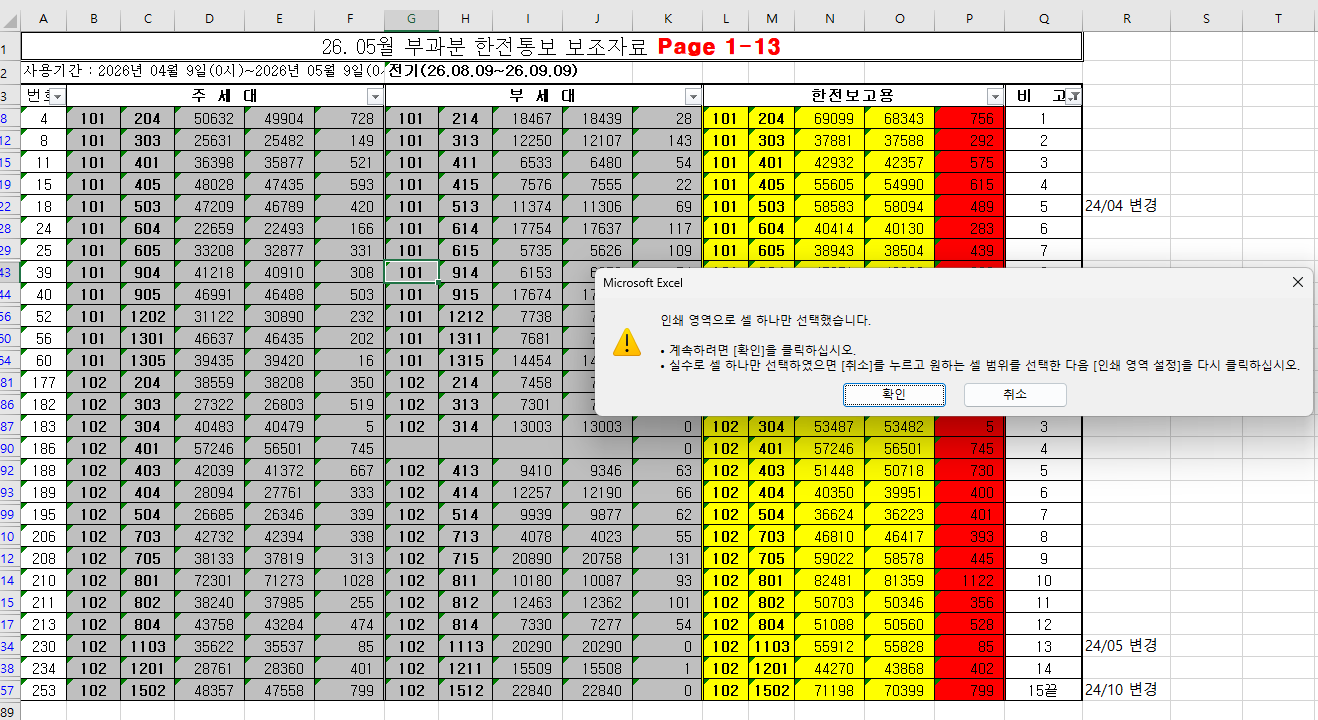This screenshot has width=1318, height=720.
Task: Click the yellow warning triangle icon
Action: tap(628, 342)
